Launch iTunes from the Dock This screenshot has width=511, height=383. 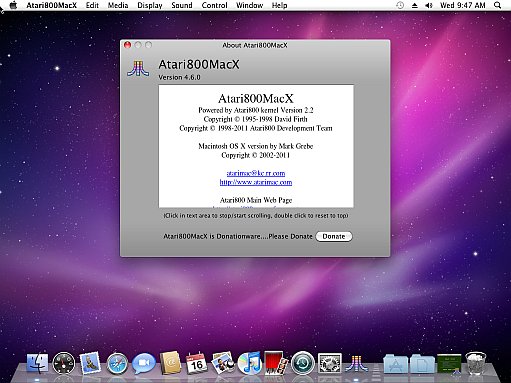click(249, 363)
